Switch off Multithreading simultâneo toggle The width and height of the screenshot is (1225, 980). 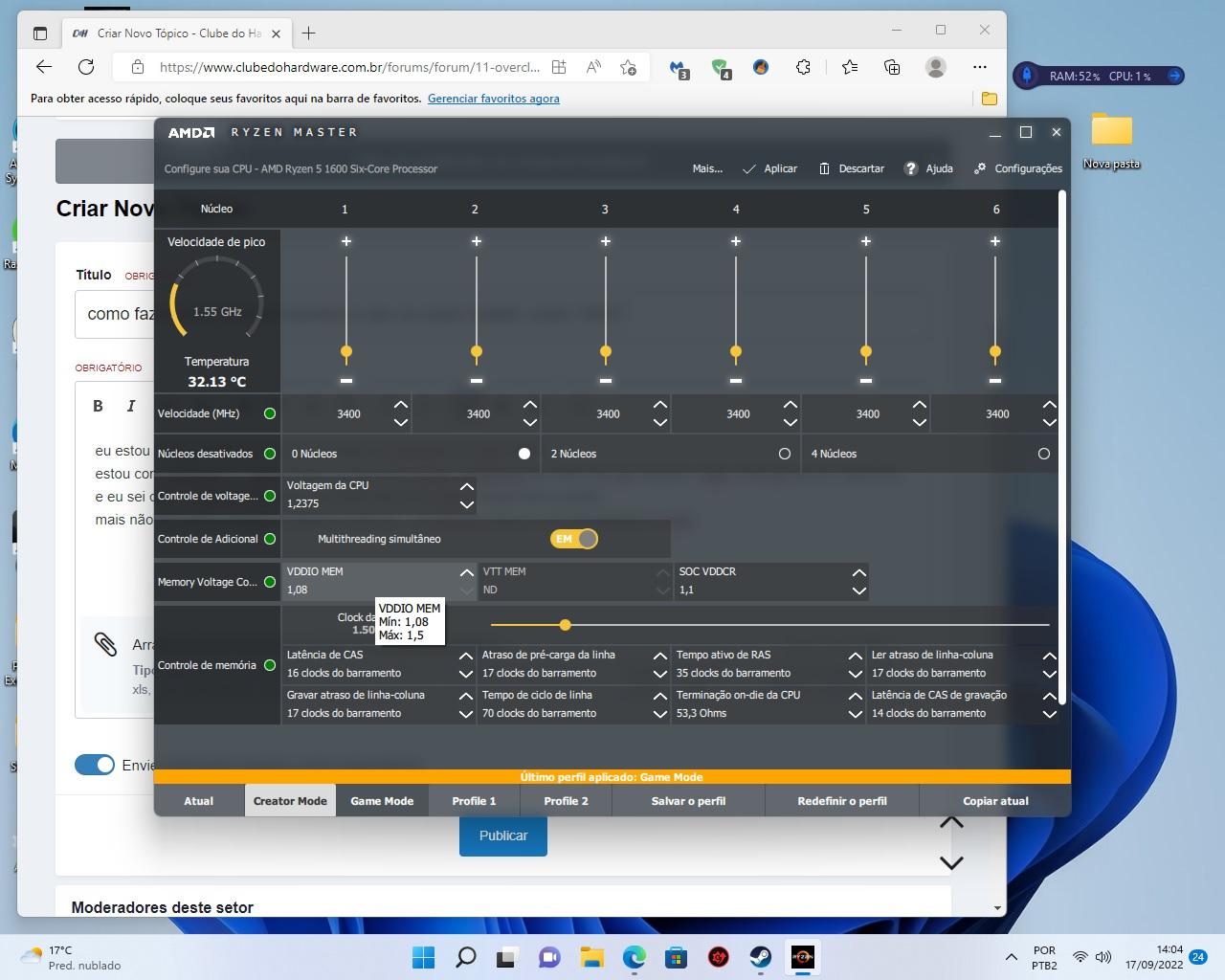574,539
